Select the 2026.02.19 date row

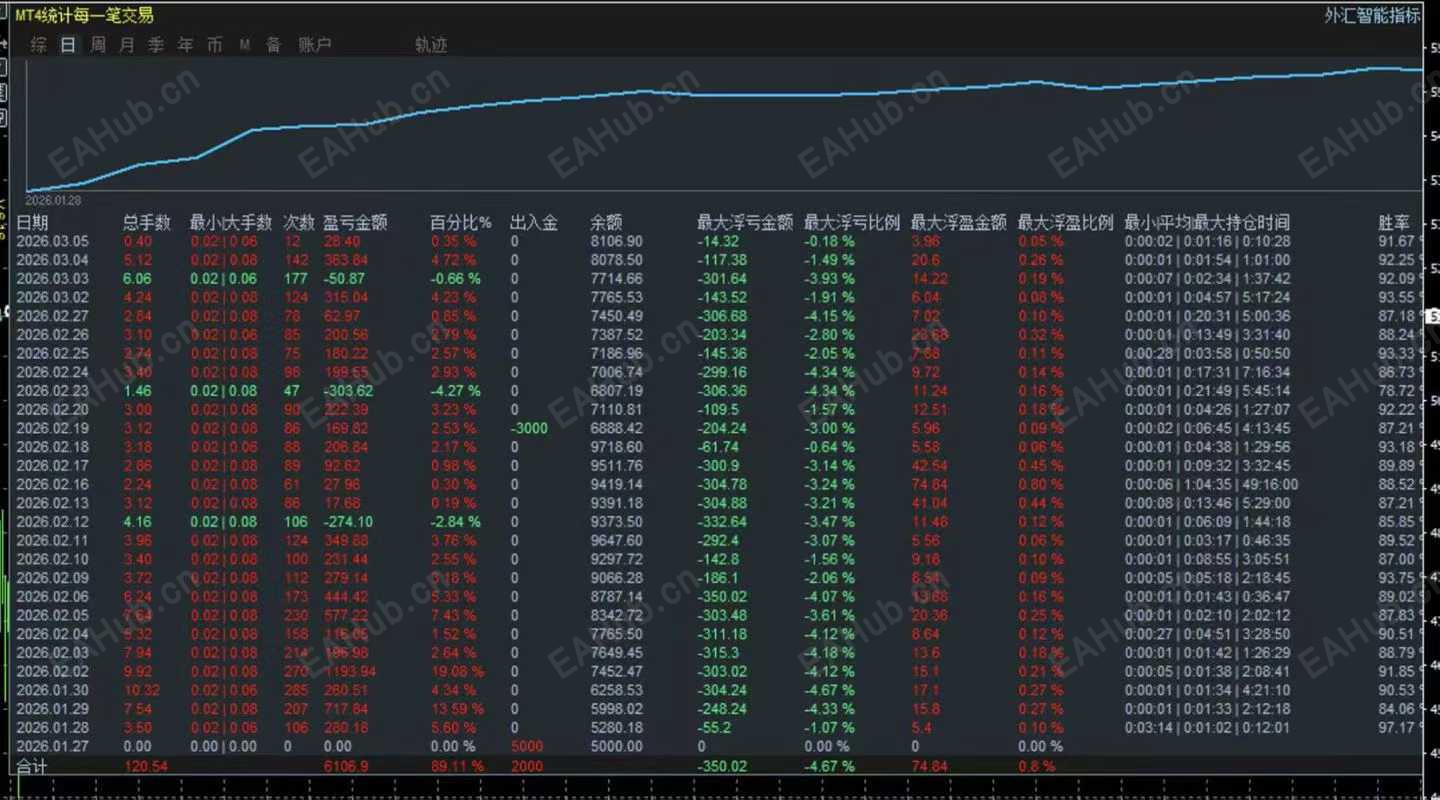coord(52,428)
